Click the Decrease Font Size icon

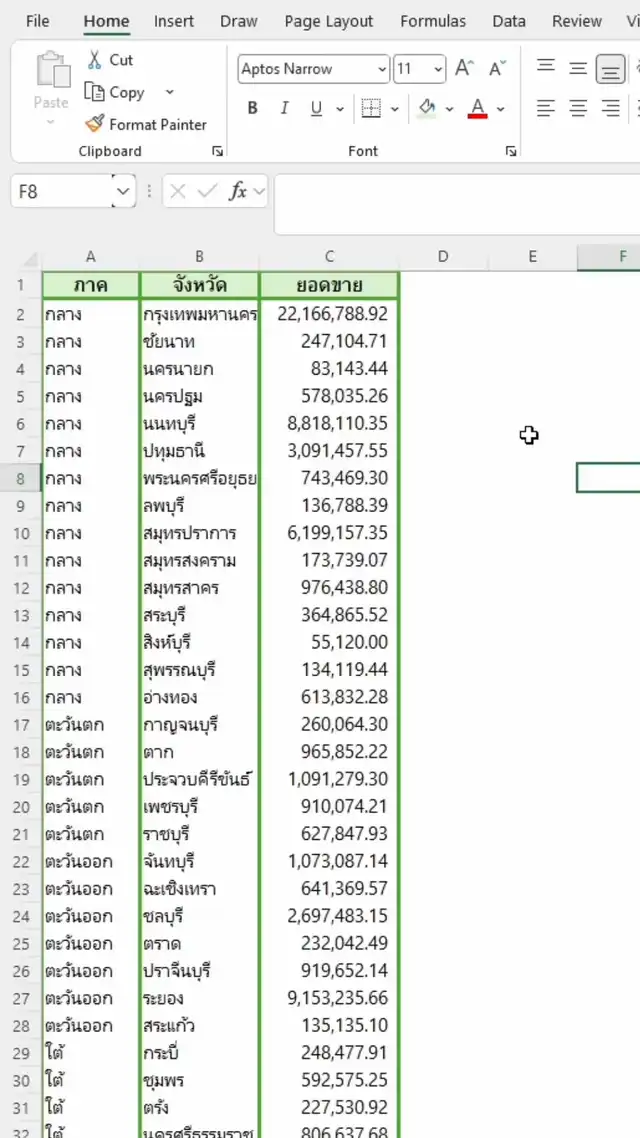497,68
